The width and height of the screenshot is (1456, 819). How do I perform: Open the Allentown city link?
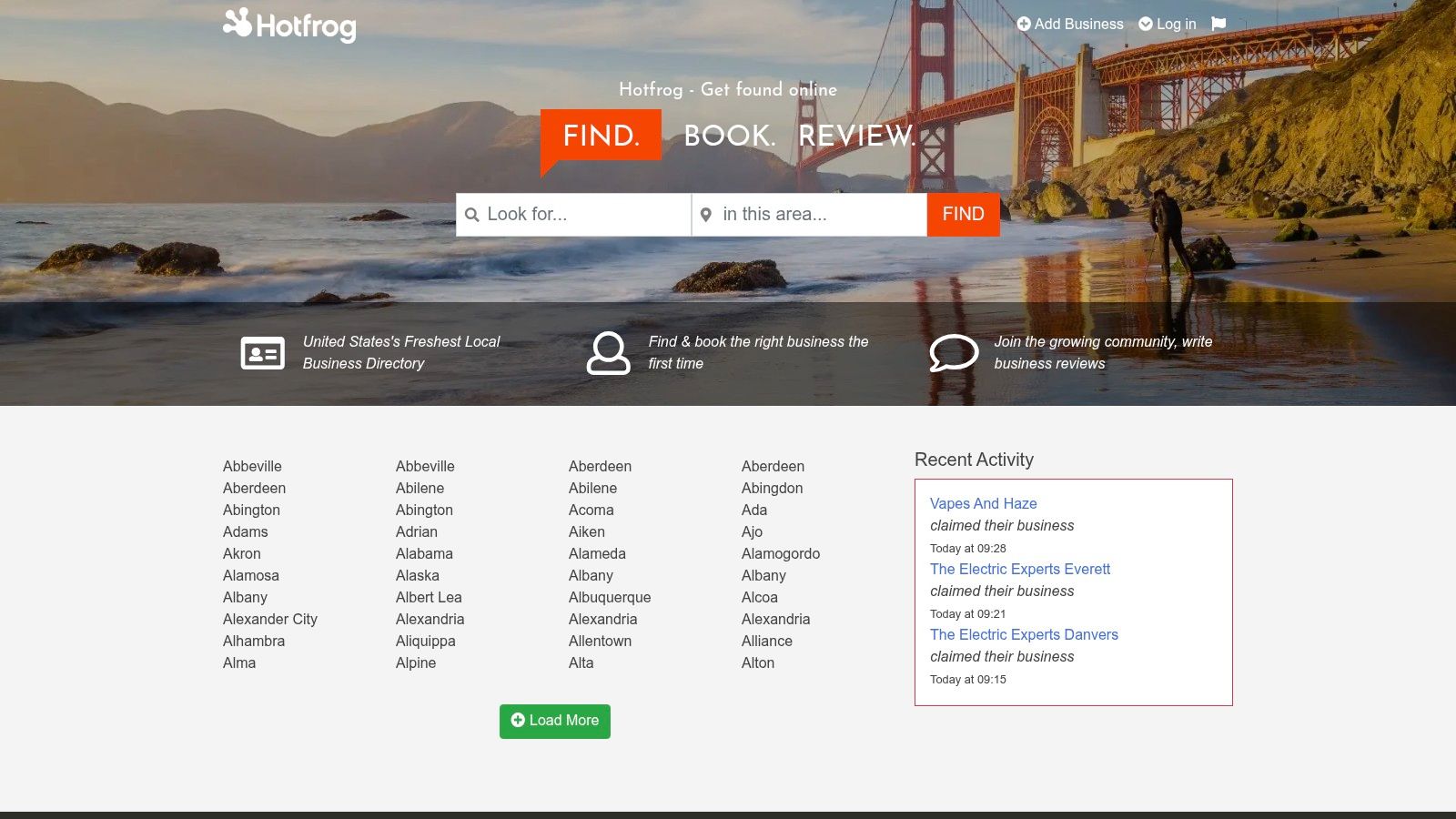pos(600,641)
